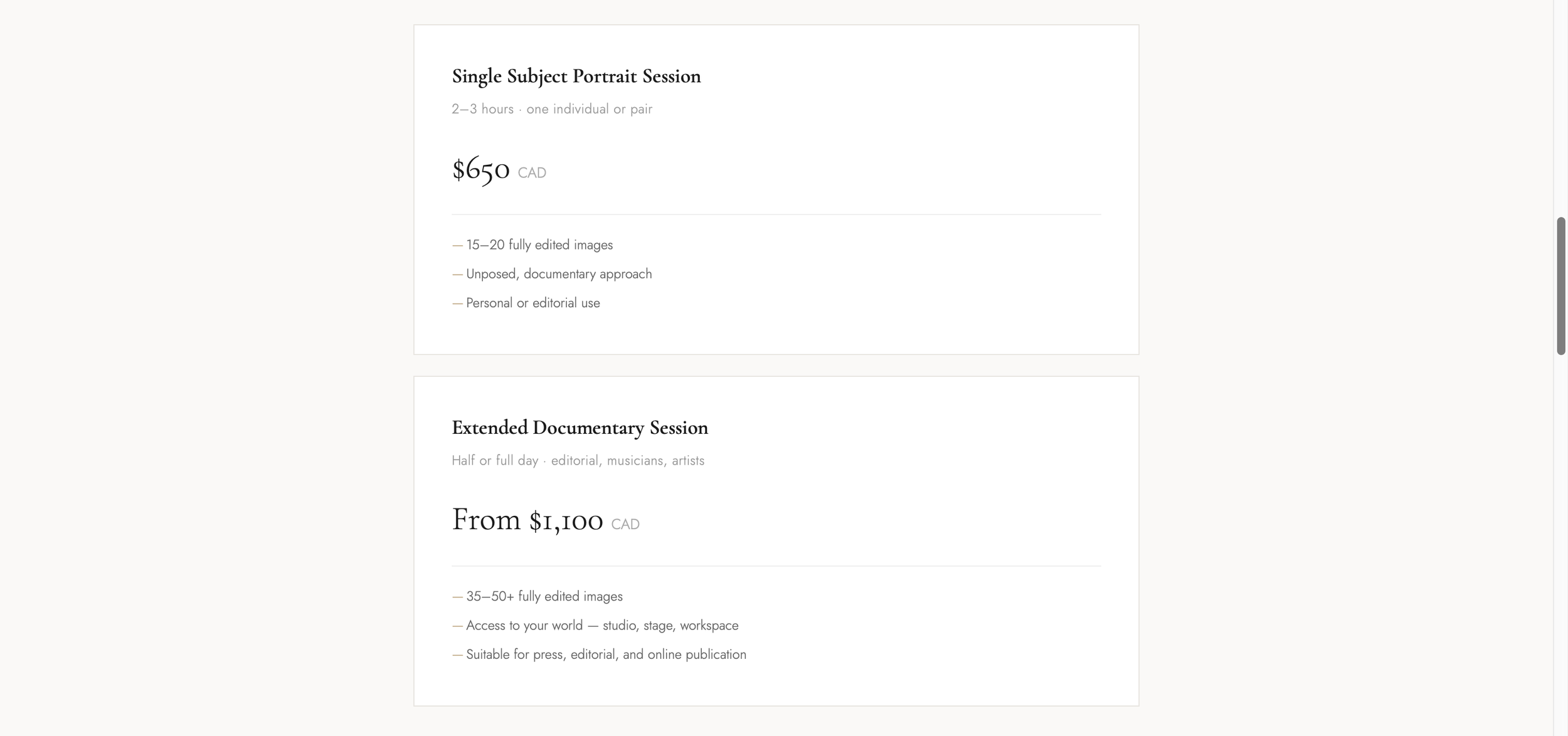
Task: Click "2–3 hours · one individual or pair" subtitle
Action: (x=552, y=109)
